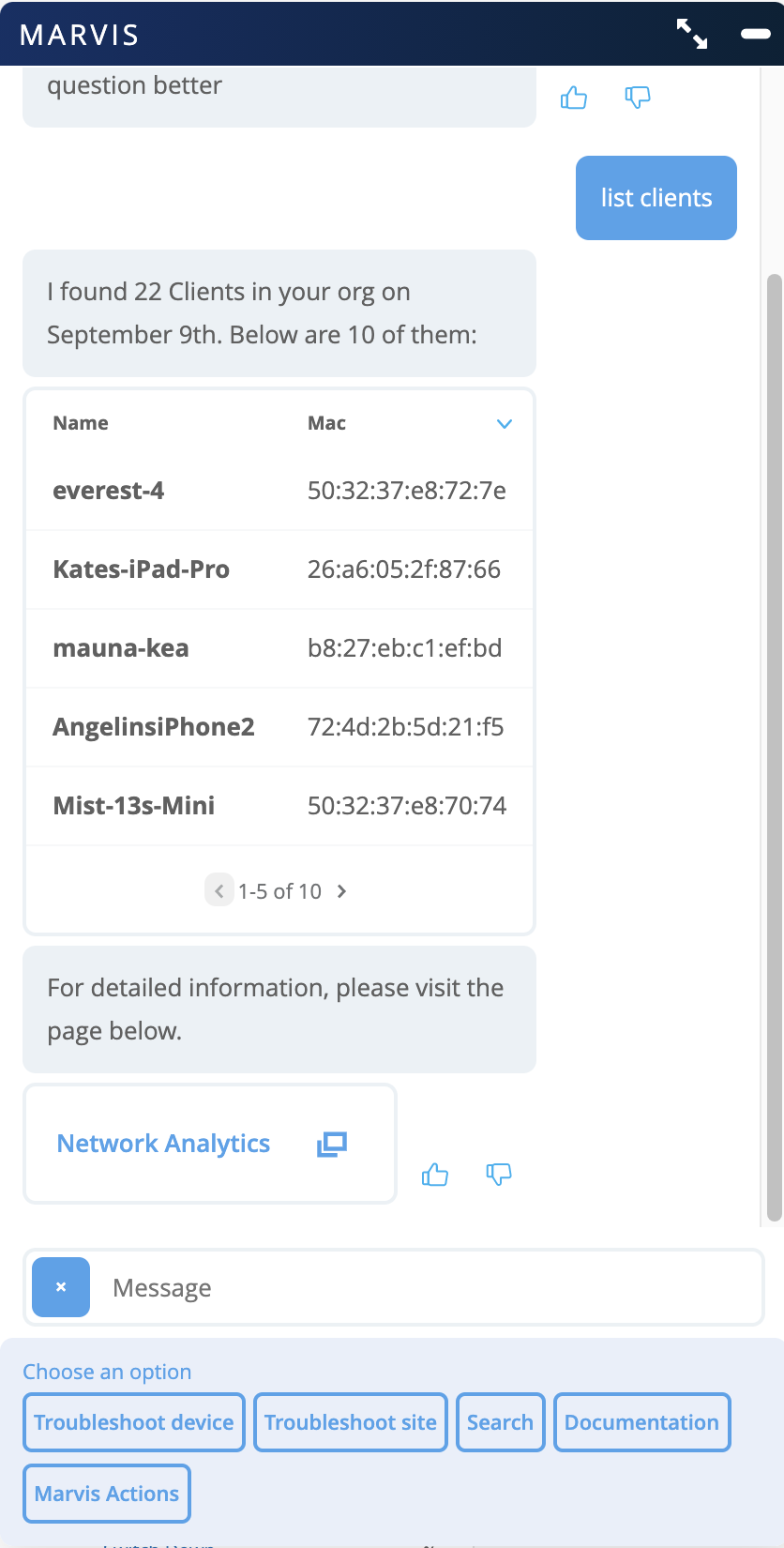The height and width of the screenshot is (1548, 784).
Task: Like the client list response
Action: point(435,1175)
